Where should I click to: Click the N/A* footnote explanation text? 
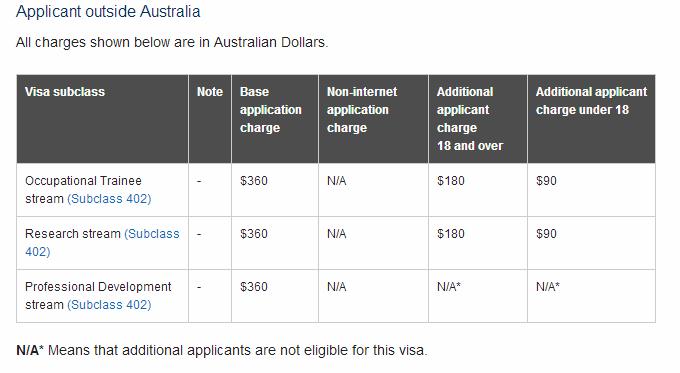pos(222,350)
